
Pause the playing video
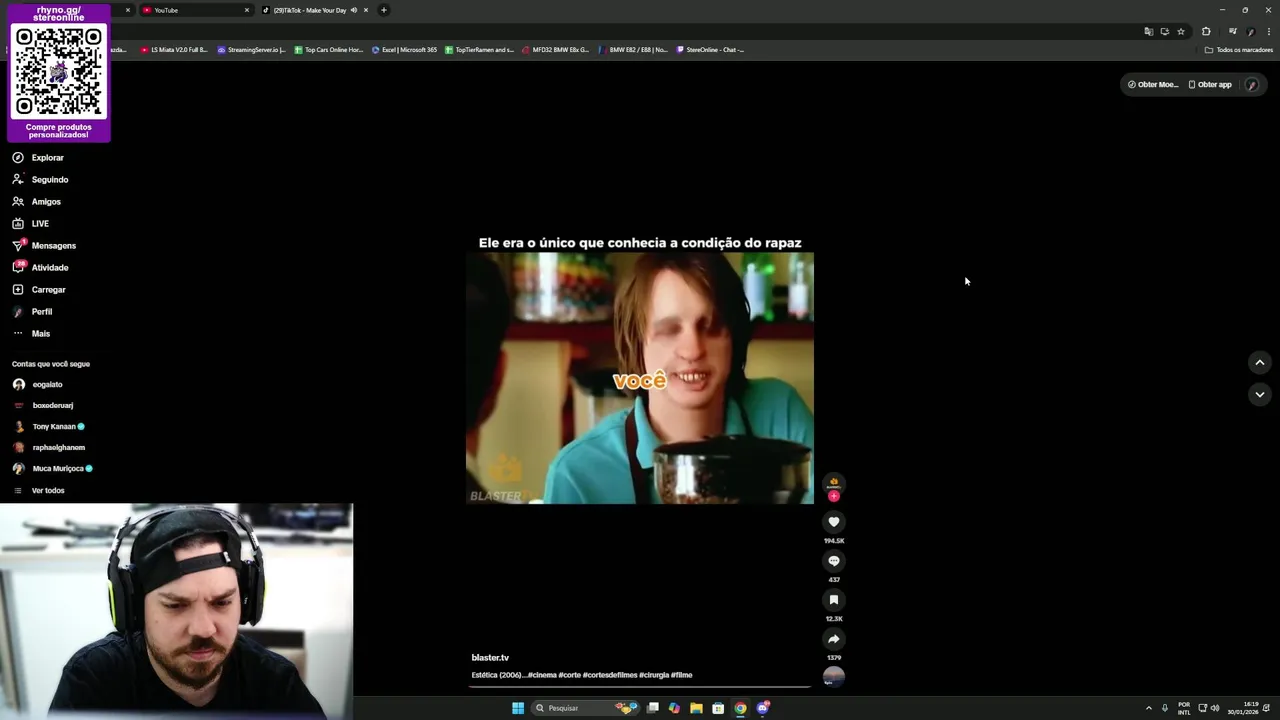(640, 378)
